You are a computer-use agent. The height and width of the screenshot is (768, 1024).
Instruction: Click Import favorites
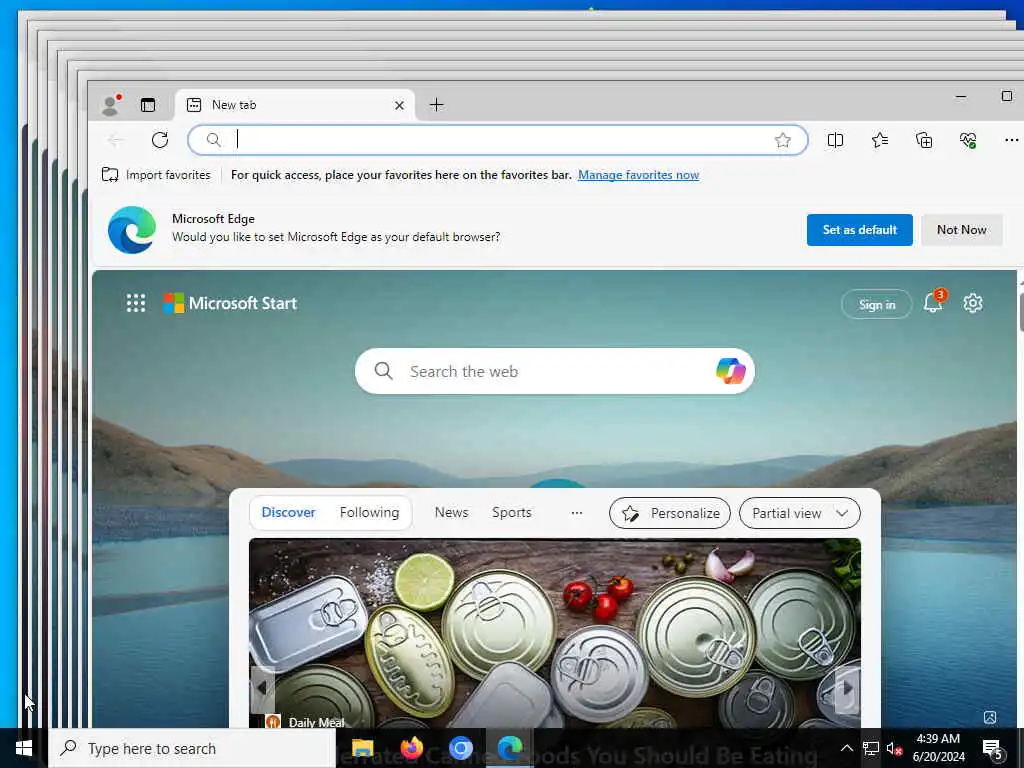click(156, 175)
